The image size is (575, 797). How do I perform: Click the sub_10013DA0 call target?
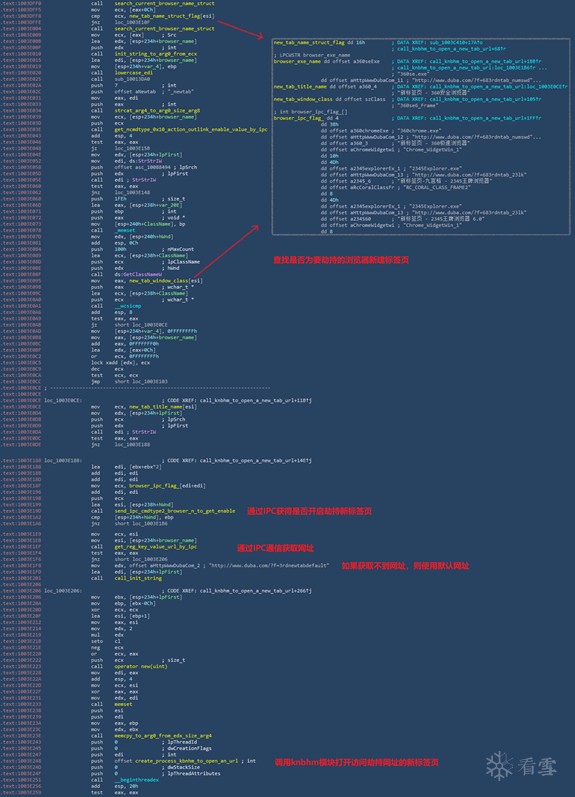pyautogui.click(x=132, y=79)
